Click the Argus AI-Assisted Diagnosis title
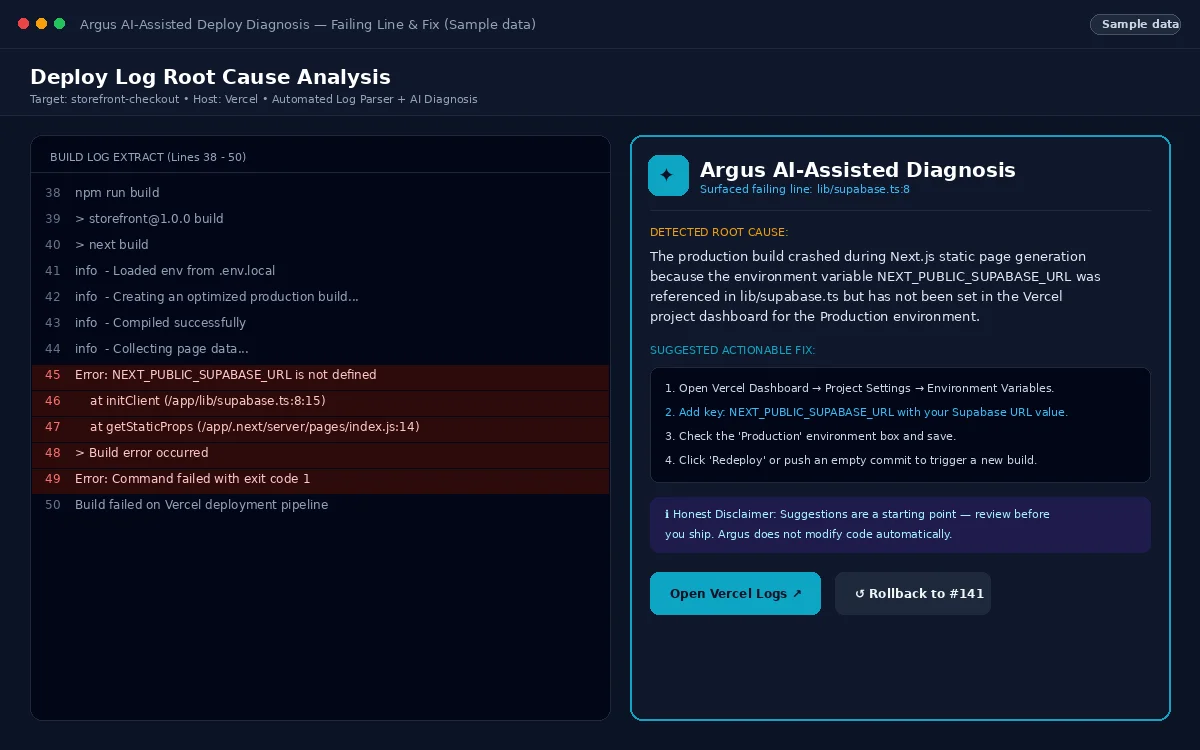 point(858,170)
